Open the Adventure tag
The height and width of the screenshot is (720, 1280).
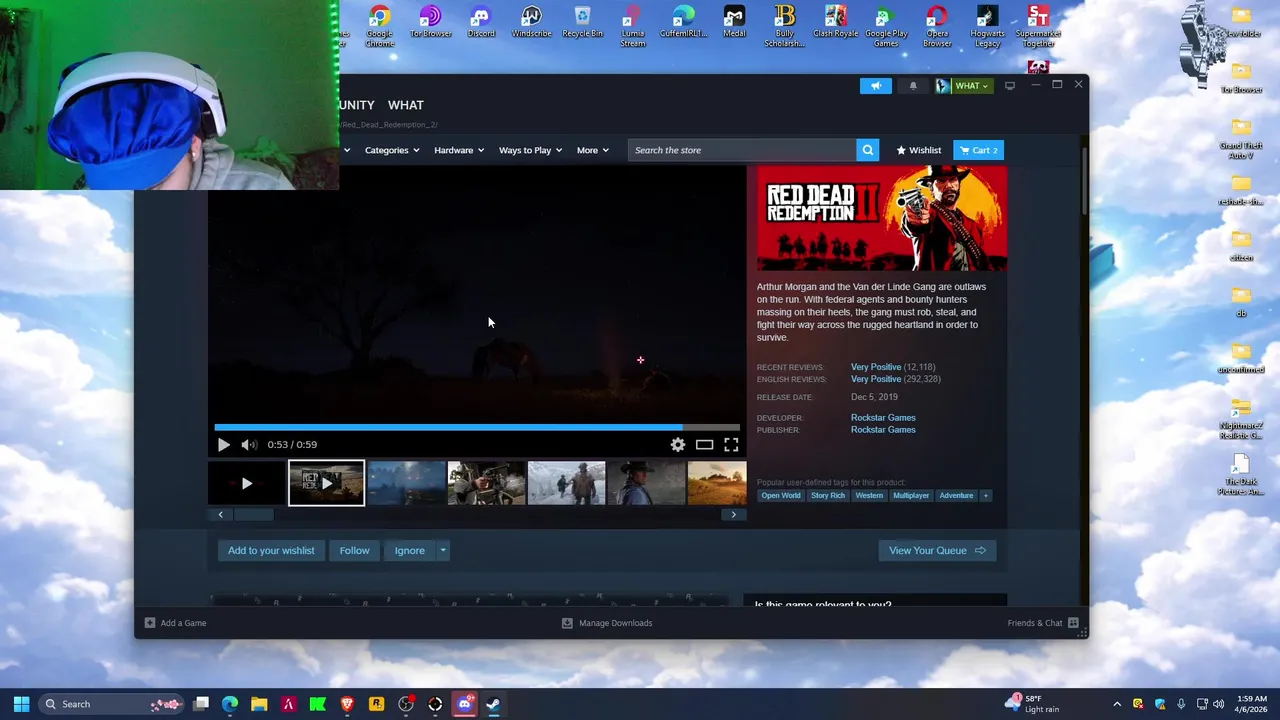tap(956, 495)
